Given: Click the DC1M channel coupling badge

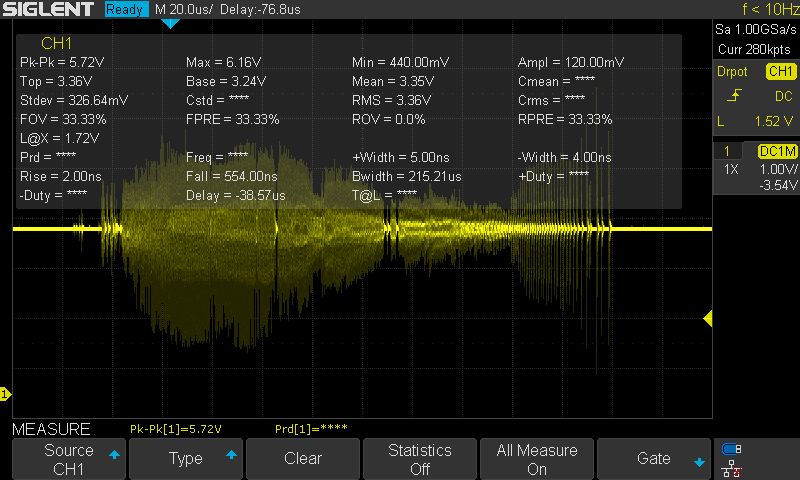Looking at the screenshot, I should (777, 151).
